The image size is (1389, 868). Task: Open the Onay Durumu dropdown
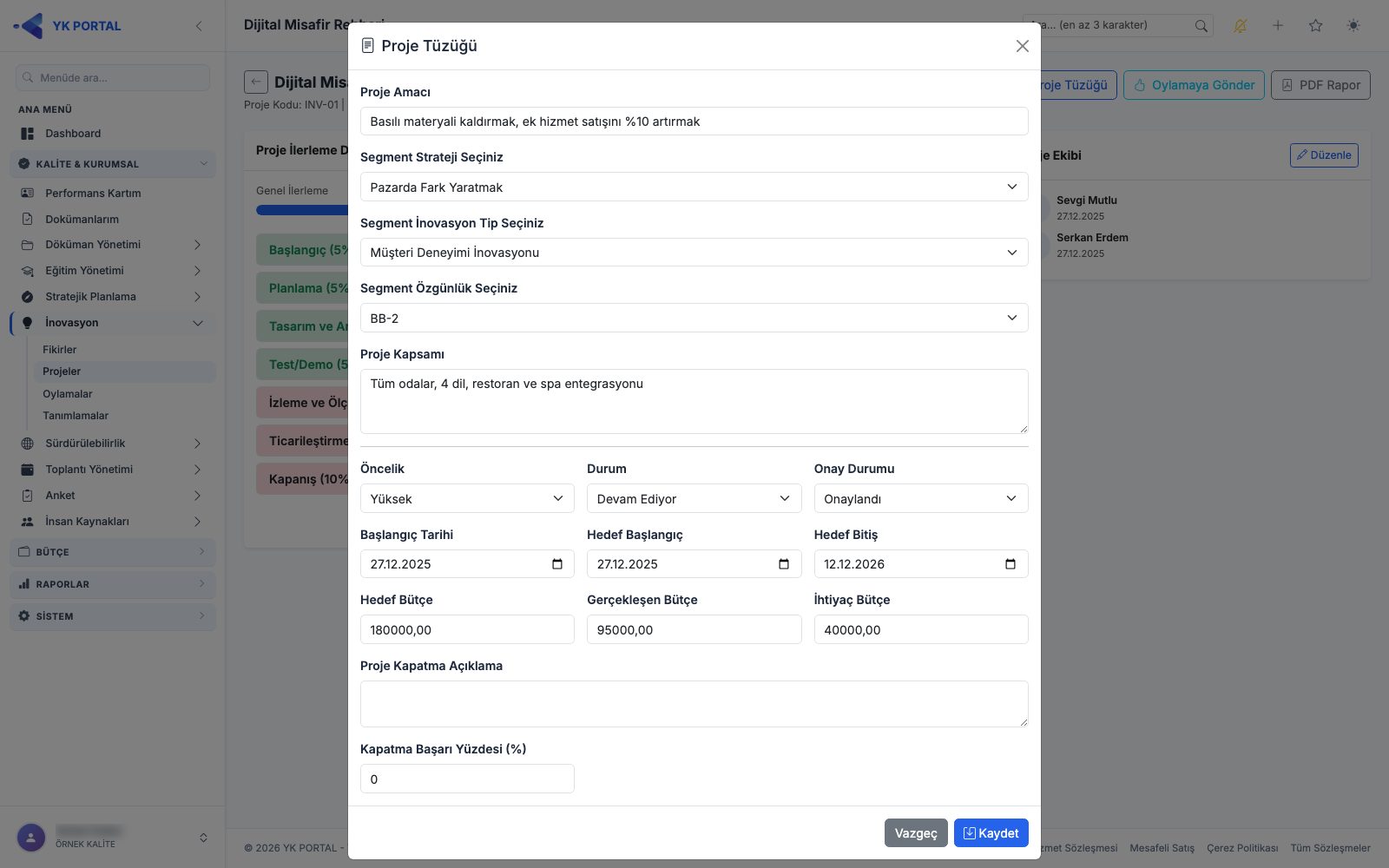pyautogui.click(x=921, y=499)
